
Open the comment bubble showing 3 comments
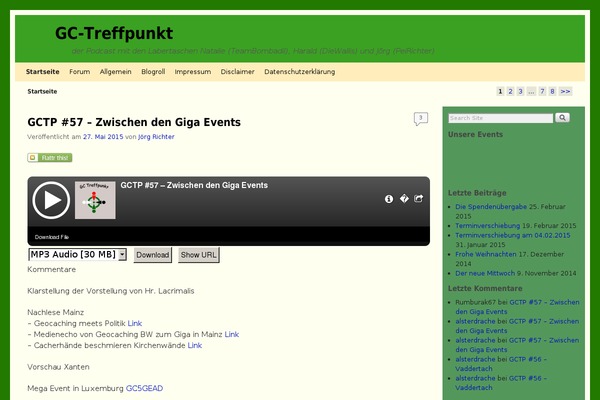421,119
